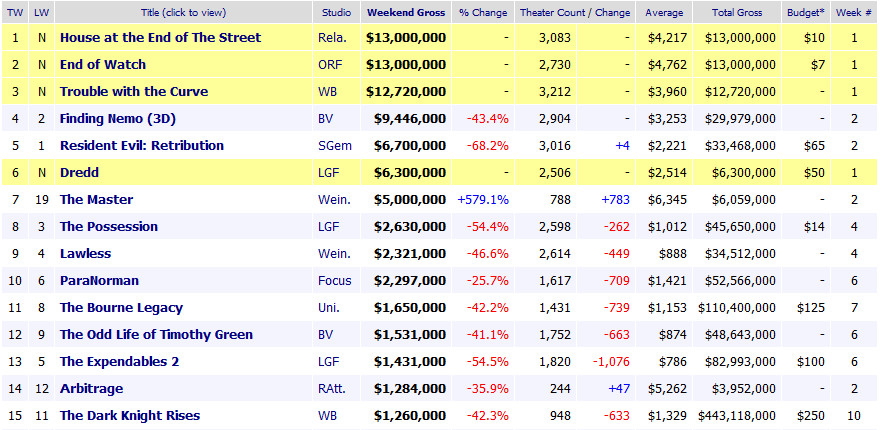Click the +579.1% change value
880x430 pixels.
click(484, 199)
